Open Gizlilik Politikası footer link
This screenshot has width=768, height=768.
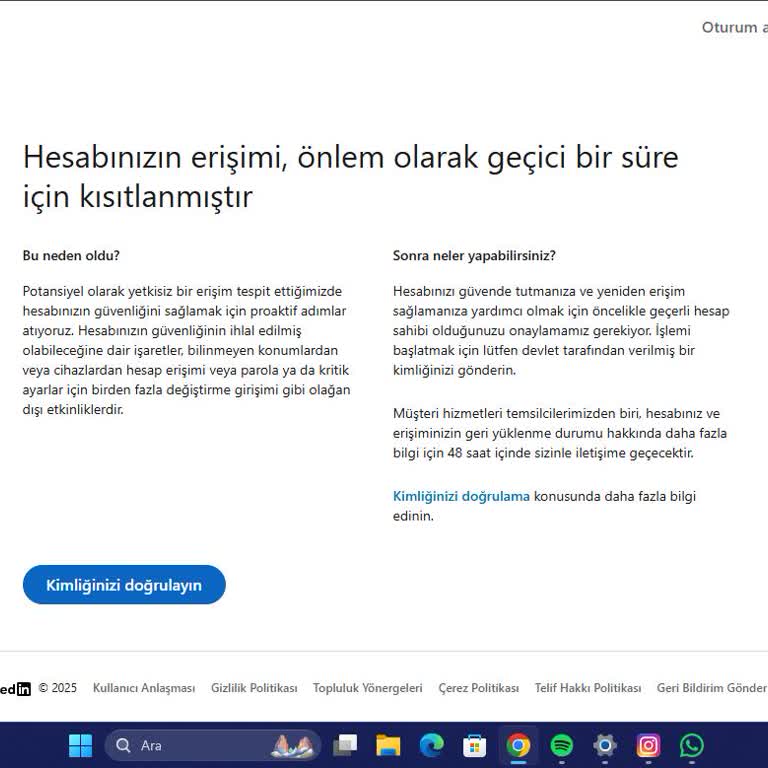point(254,688)
